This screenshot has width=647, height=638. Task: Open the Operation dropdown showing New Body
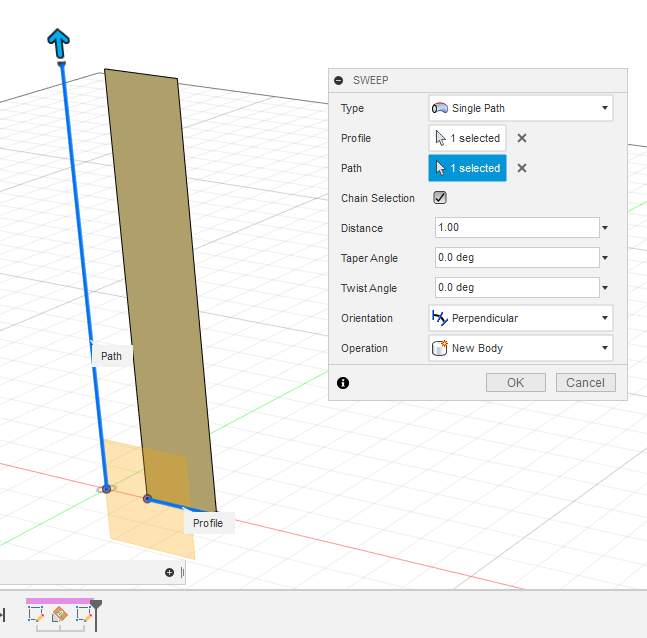pyautogui.click(x=521, y=348)
